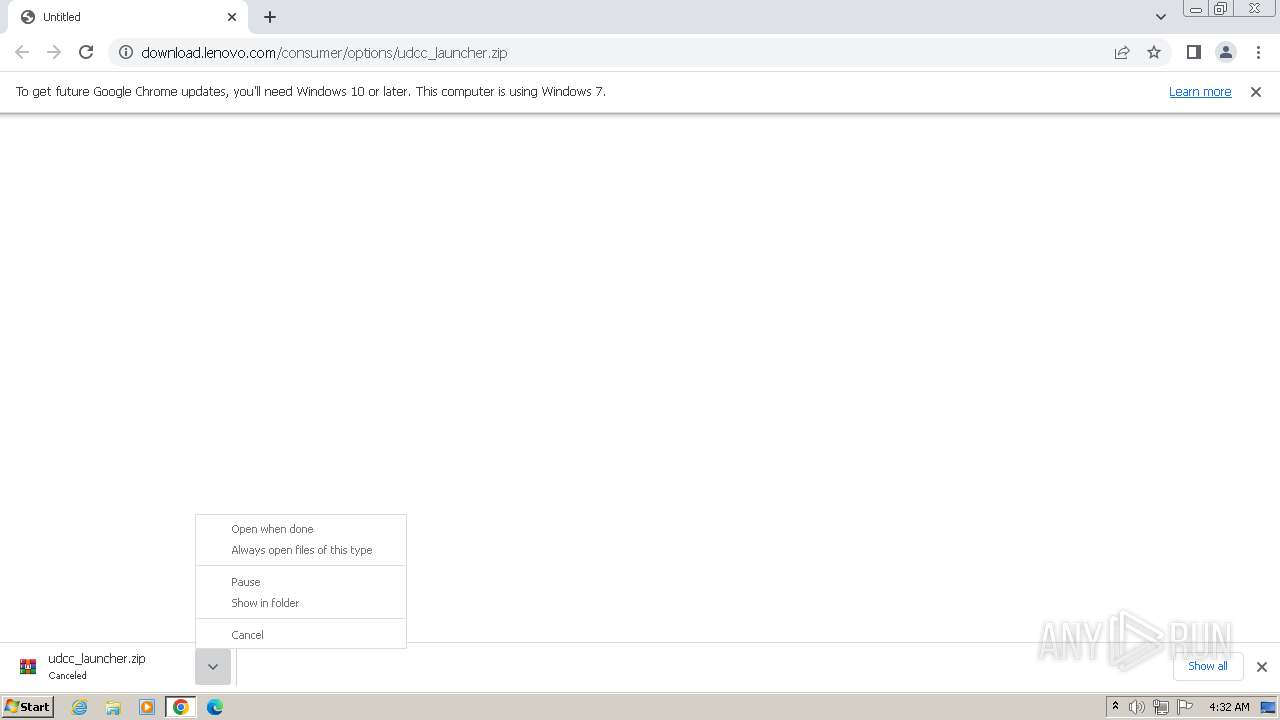Toggle the download options chevron

213,667
